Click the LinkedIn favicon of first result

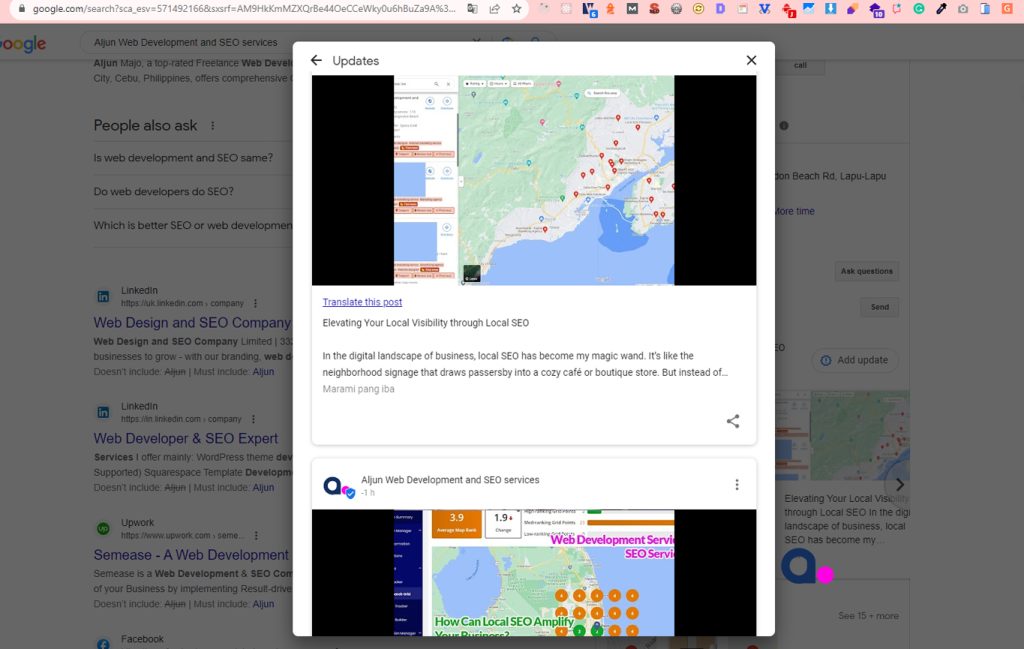[x=103, y=296]
